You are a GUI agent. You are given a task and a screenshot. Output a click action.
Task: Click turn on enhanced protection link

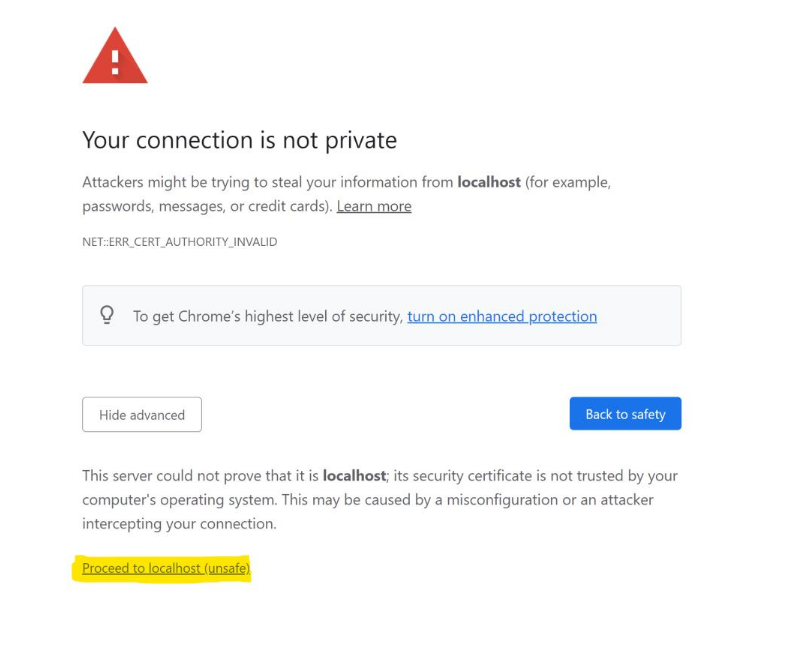point(502,316)
